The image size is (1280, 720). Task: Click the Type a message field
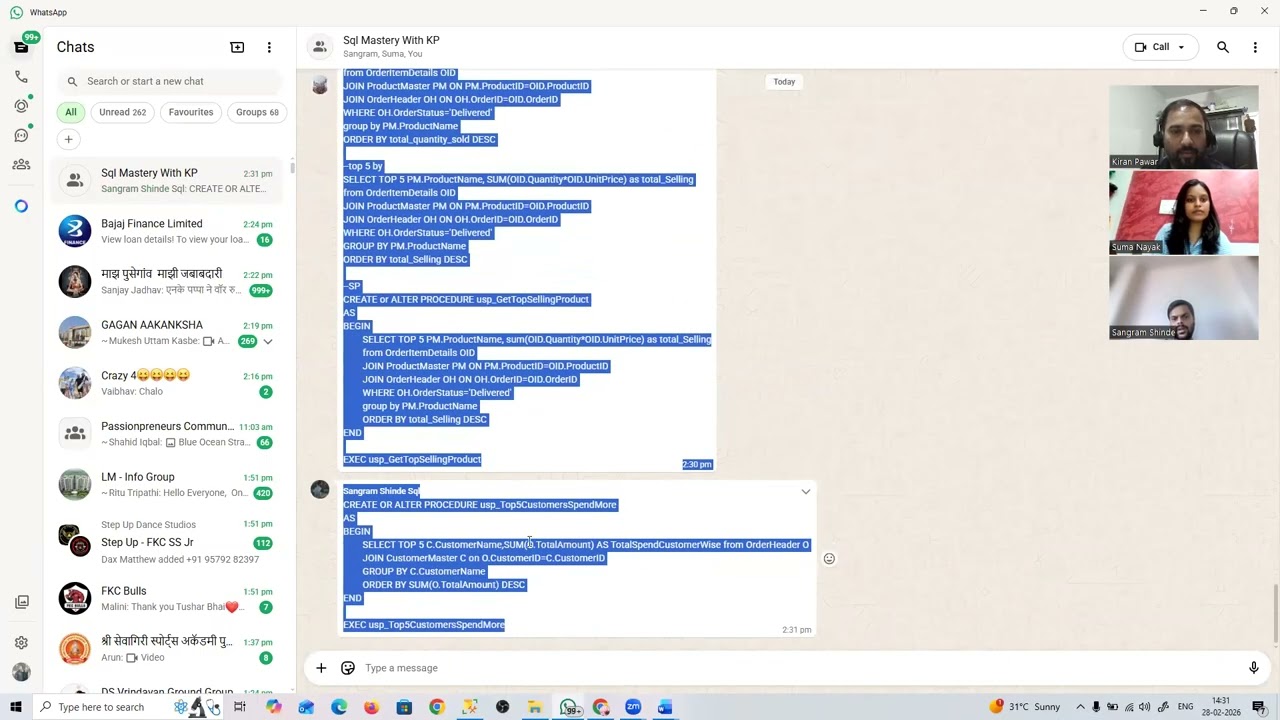[800, 668]
